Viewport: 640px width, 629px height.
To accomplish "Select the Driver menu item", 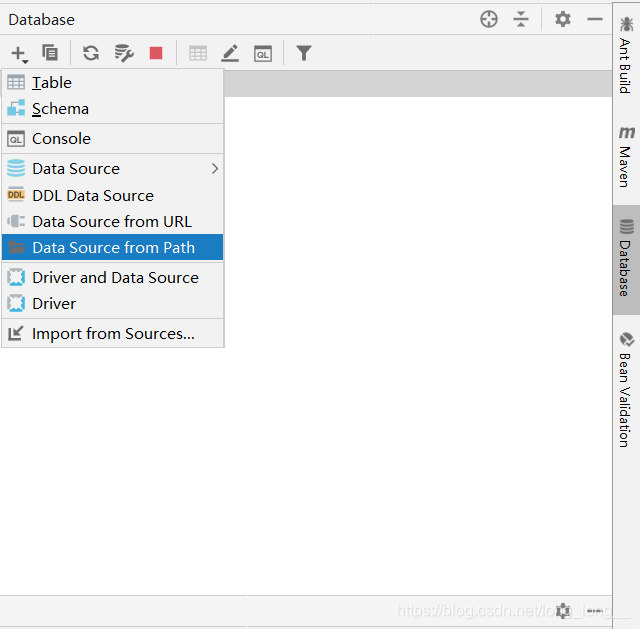I will click(113, 304).
